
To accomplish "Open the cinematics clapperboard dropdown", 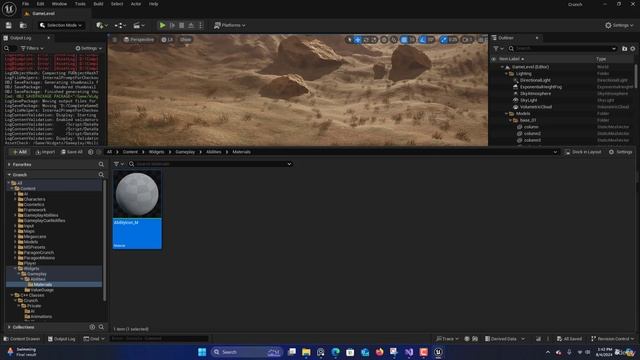I will click(x=138, y=25).
